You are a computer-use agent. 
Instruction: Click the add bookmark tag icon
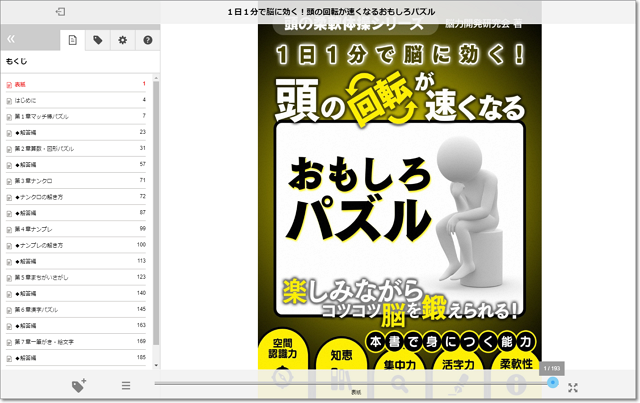coord(79,386)
